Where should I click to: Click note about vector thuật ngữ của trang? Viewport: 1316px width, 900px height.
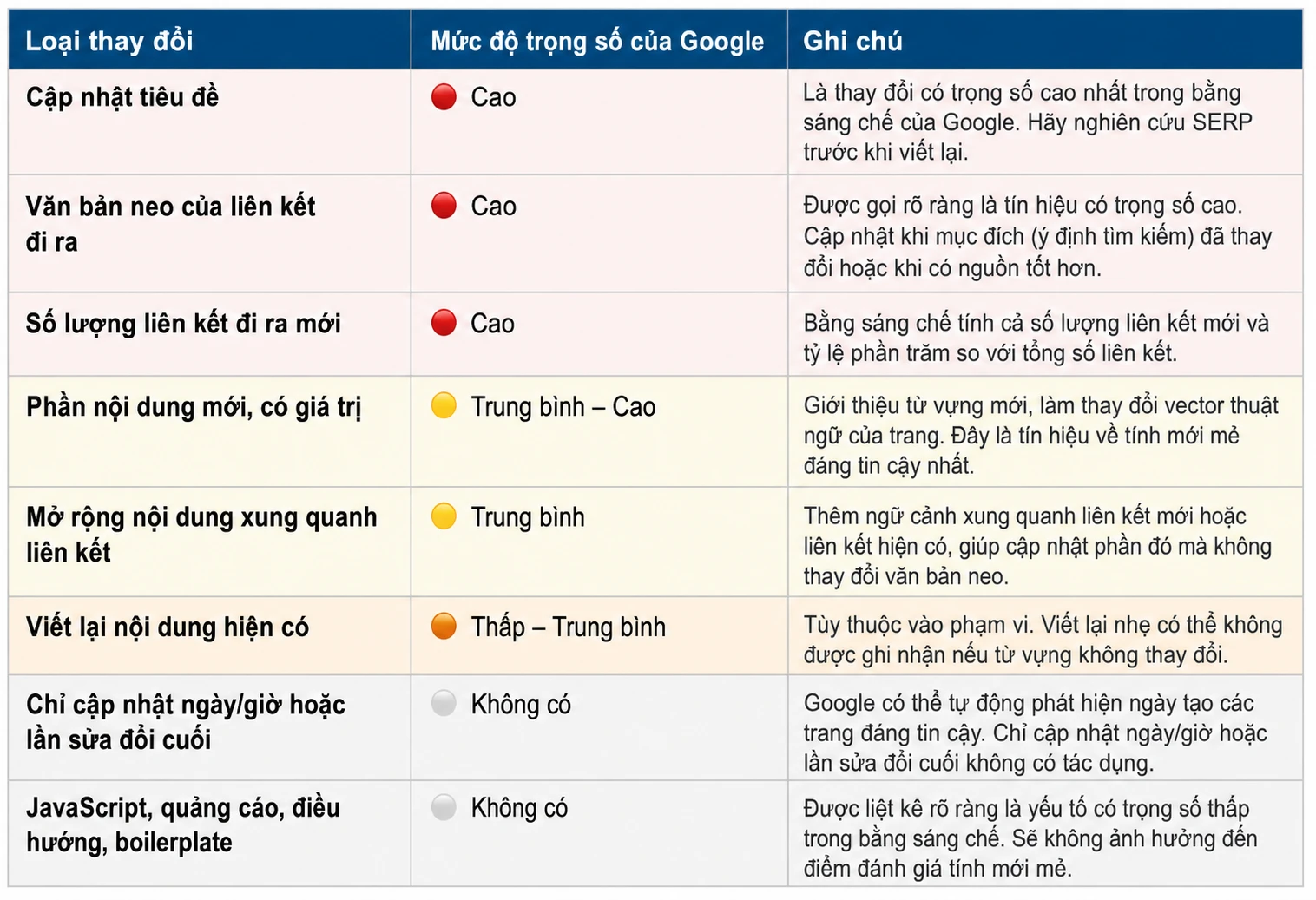point(1041,436)
